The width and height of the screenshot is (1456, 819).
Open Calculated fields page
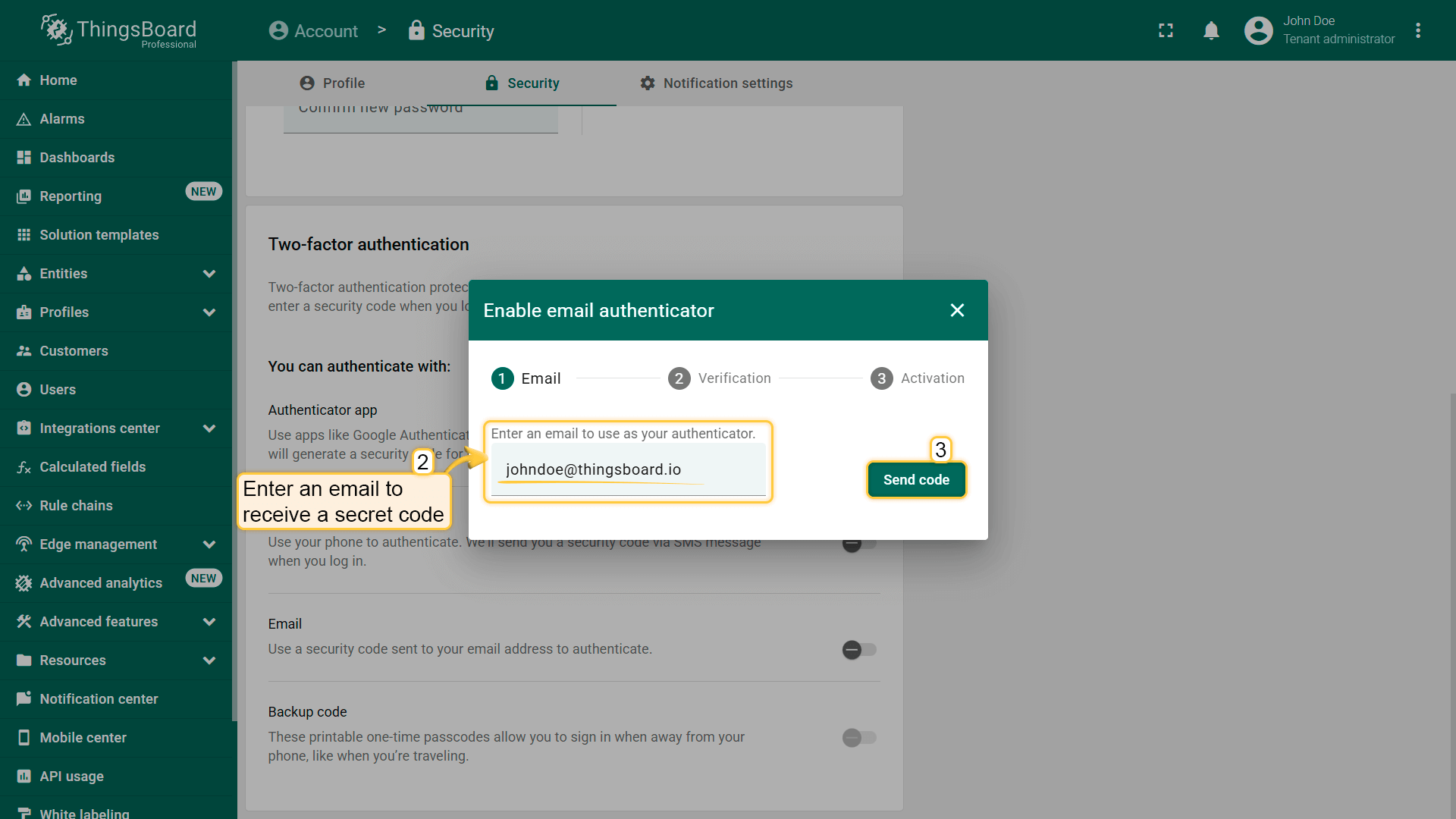click(93, 467)
